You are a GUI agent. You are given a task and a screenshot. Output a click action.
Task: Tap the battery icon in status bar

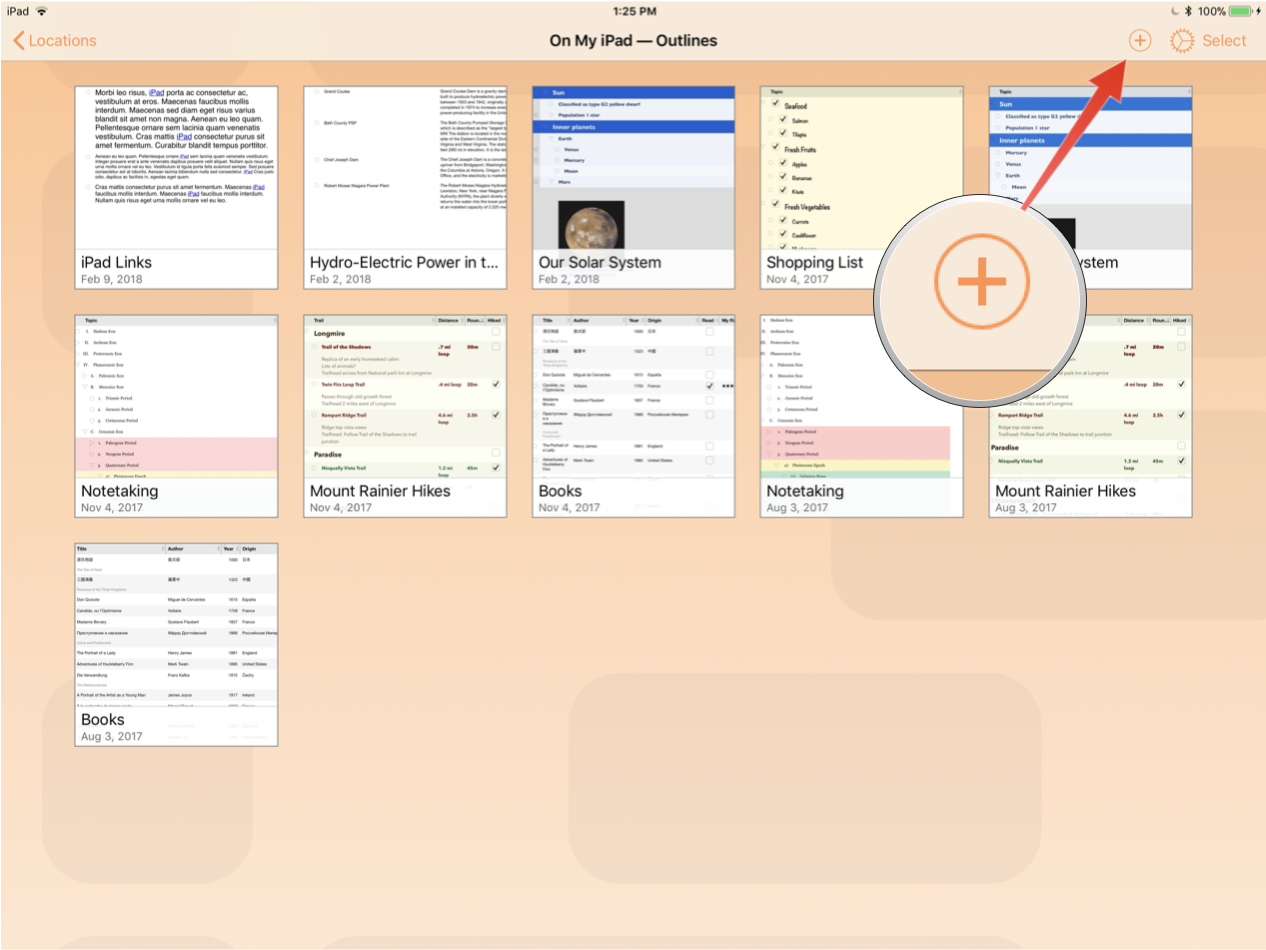(x=1242, y=11)
